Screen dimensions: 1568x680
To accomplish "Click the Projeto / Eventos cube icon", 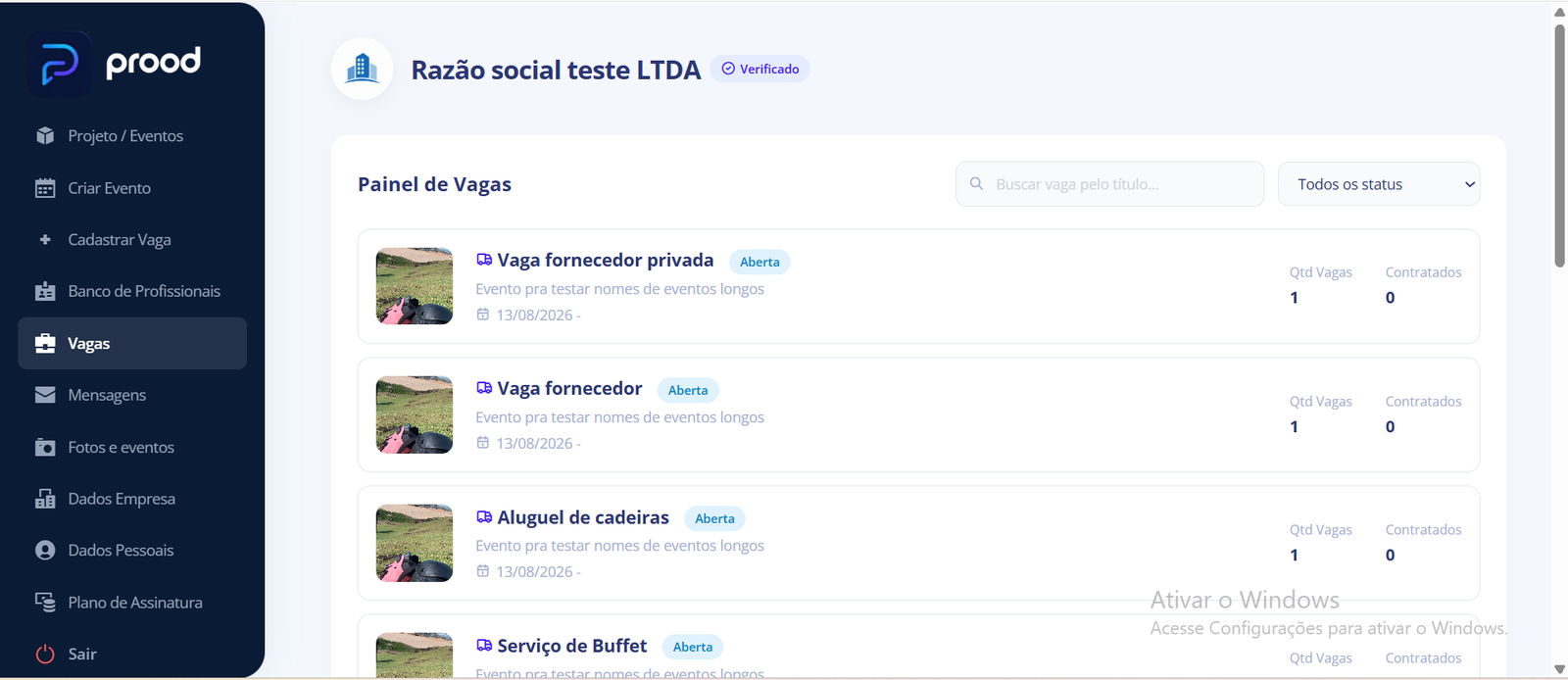I will [x=45, y=135].
